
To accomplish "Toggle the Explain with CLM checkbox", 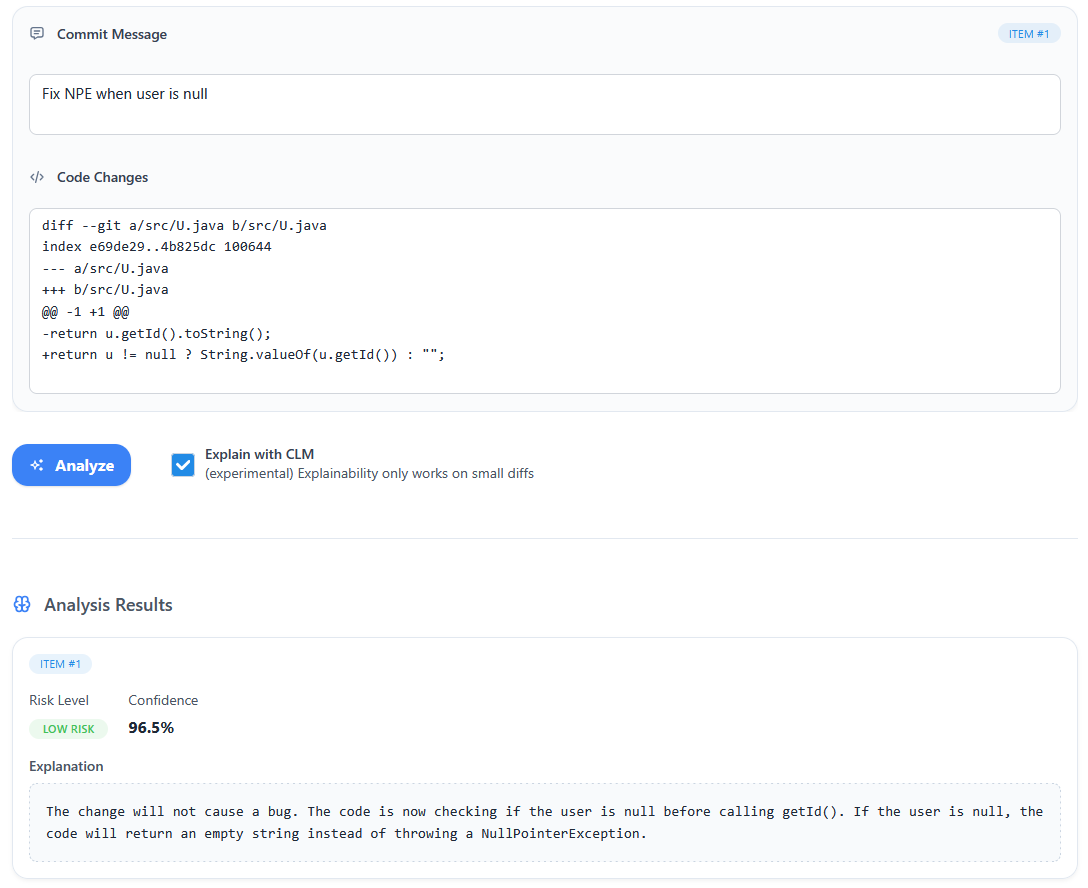I will (183, 465).
